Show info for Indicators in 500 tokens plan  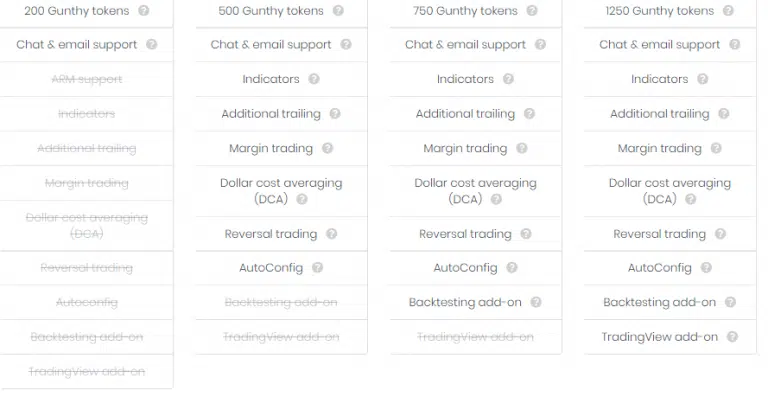[x=314, y=79]
